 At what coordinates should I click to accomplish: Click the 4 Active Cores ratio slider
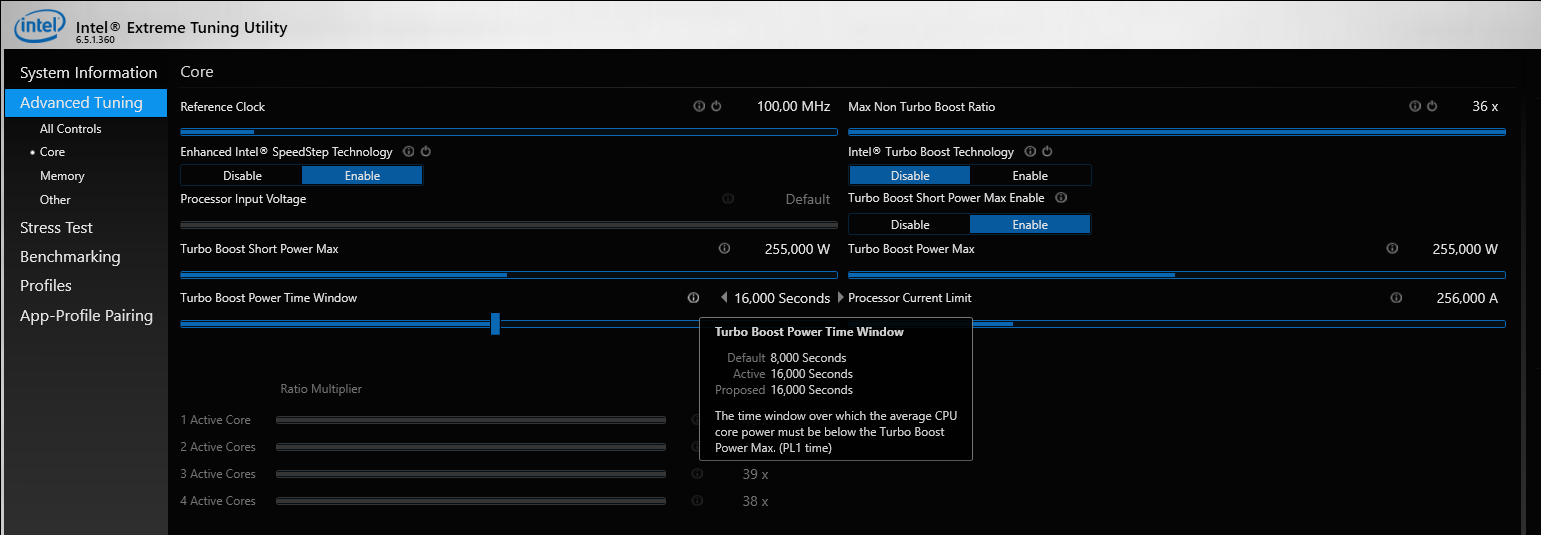[x=471, y=501]
